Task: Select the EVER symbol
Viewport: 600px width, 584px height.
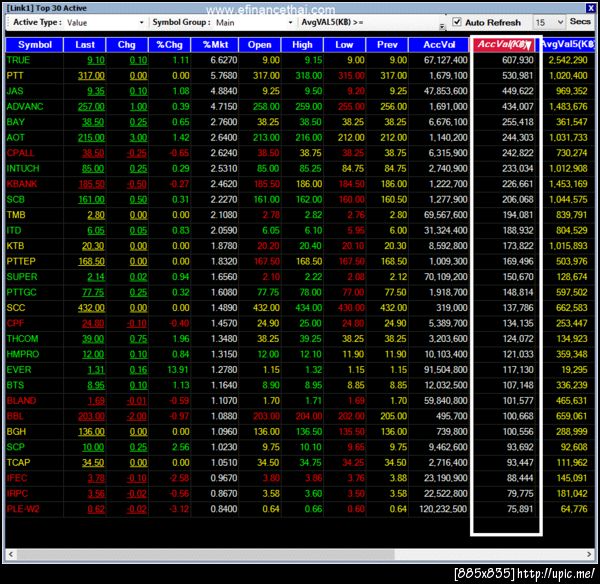Action: tap(19, 370)
